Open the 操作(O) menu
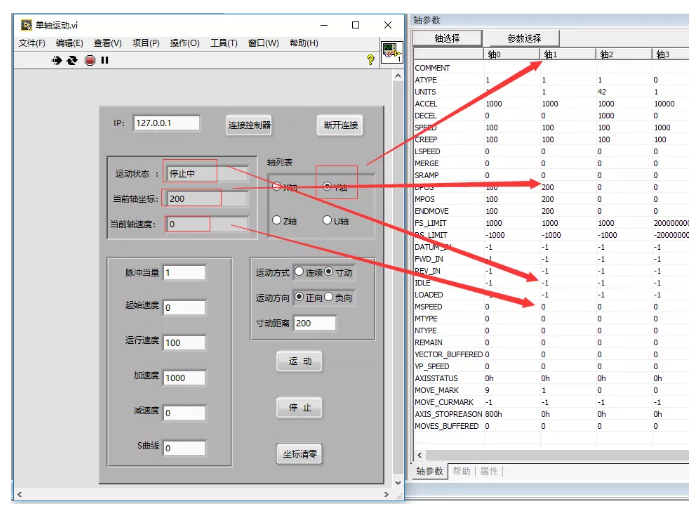This screenshot has width=697, height=514. 184,43
